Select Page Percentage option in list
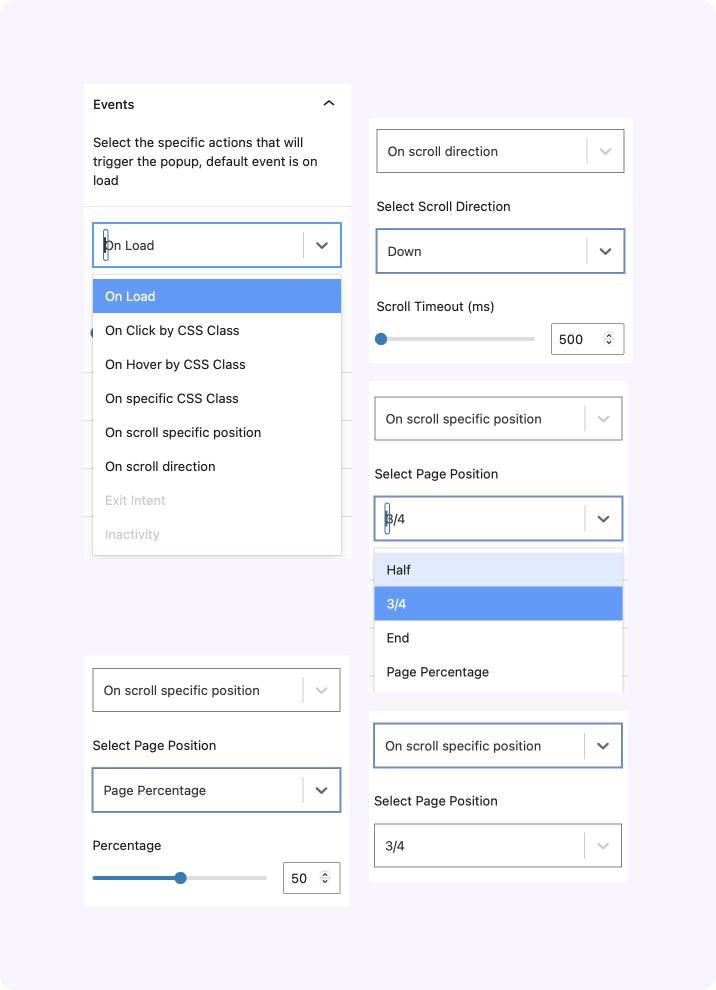The height and width of the screenshot is (990, 716). click(438, 672)
